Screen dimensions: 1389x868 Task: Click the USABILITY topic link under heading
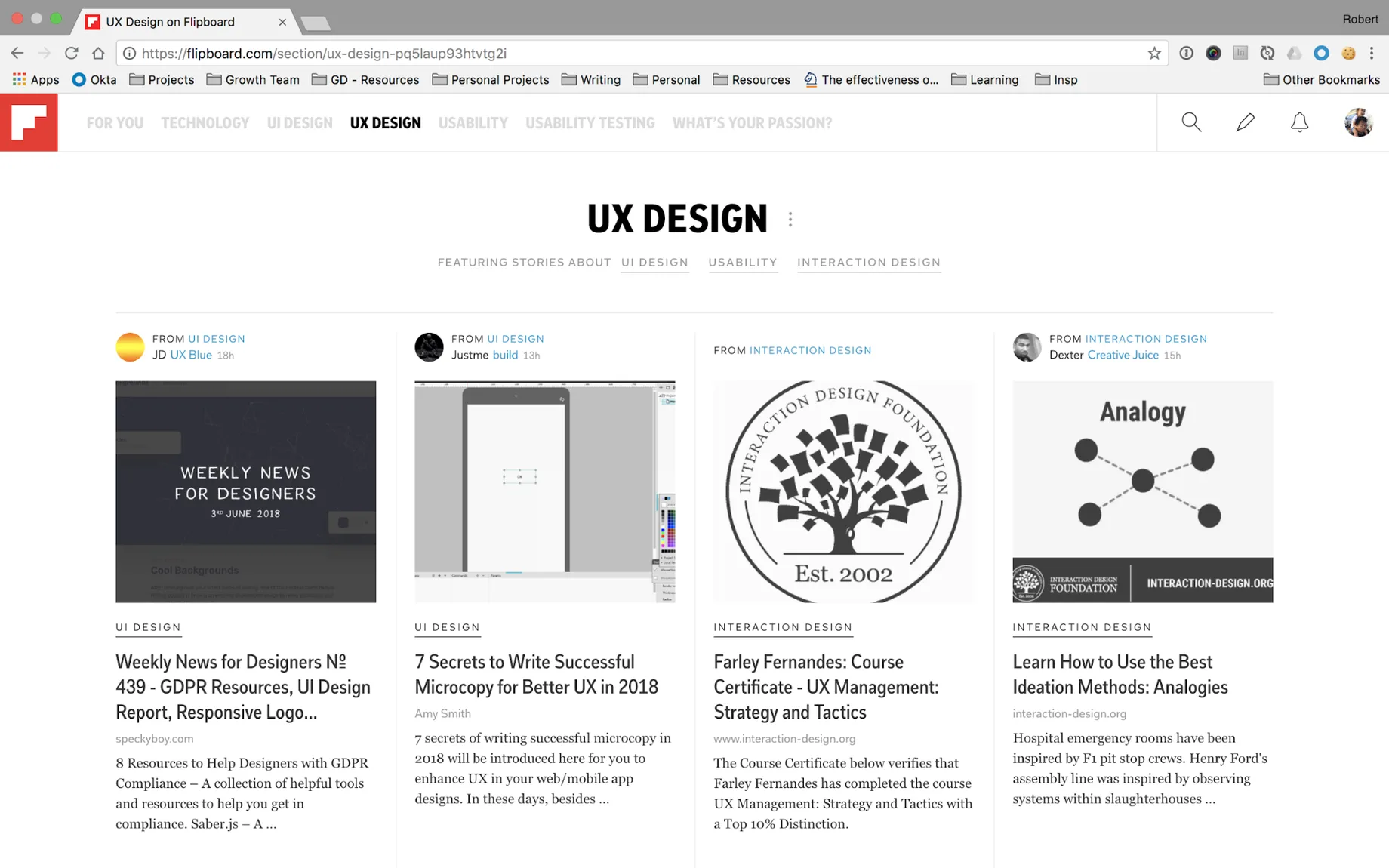pos(743,262)
